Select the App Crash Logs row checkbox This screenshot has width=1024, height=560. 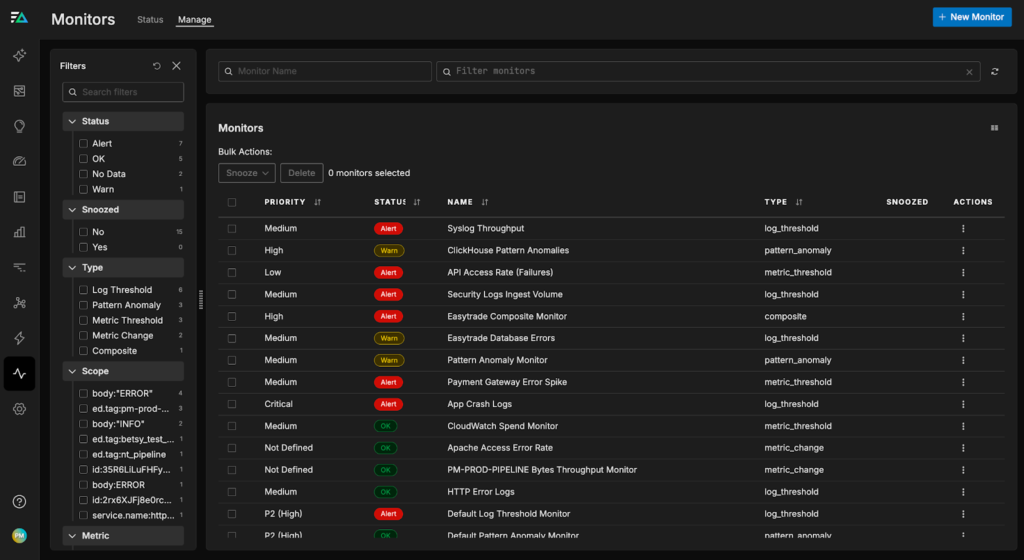tap(232, 404)
